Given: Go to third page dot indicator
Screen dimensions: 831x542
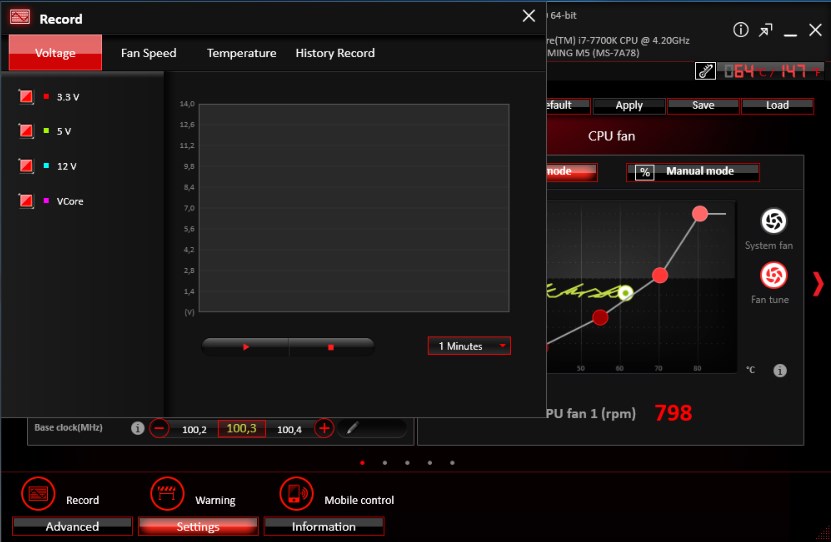Looking at the screenshot, I should coord(407,463).
